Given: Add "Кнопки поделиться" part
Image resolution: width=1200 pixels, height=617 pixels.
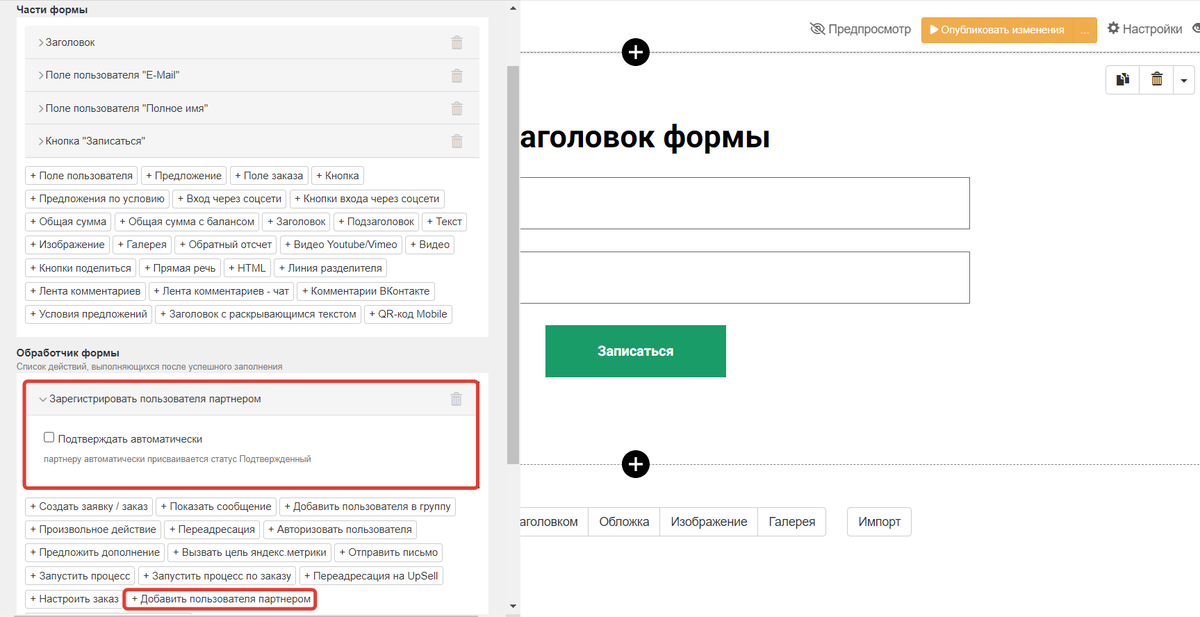Looking at the screenshot, I should click(x=81, y=268).
